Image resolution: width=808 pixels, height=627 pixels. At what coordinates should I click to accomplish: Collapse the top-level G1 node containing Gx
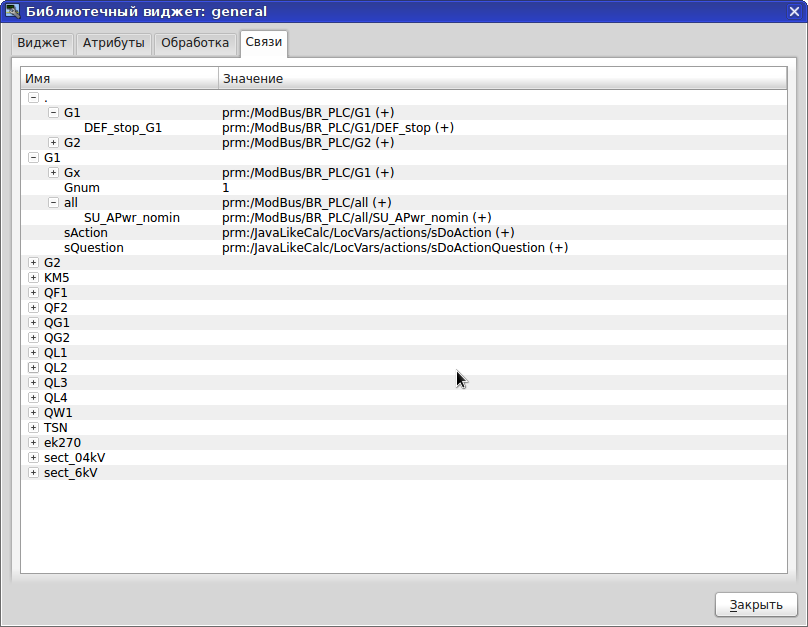pos(33,157)
